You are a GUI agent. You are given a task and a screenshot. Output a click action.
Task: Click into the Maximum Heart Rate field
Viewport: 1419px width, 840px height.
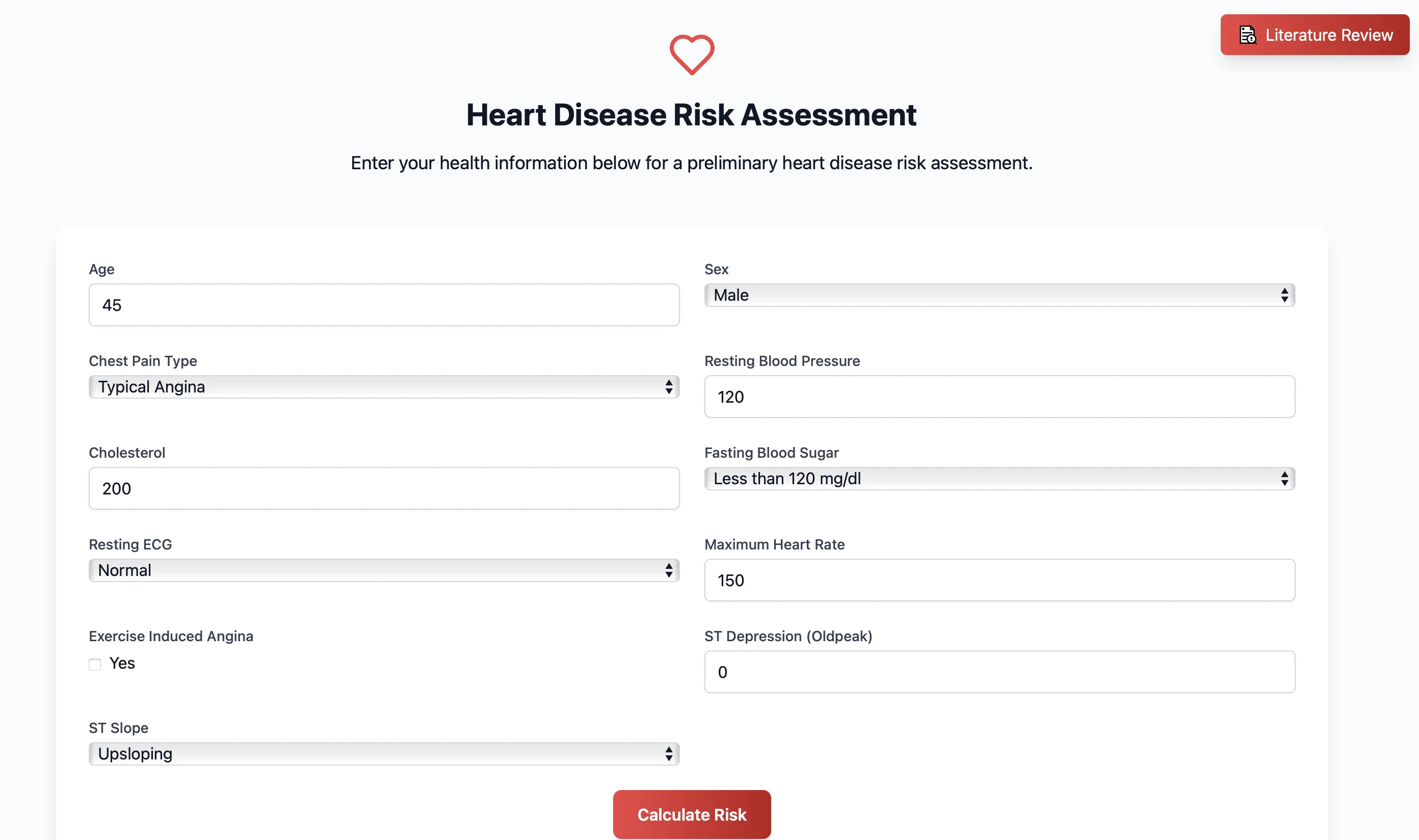click(x=1000, y=580)
